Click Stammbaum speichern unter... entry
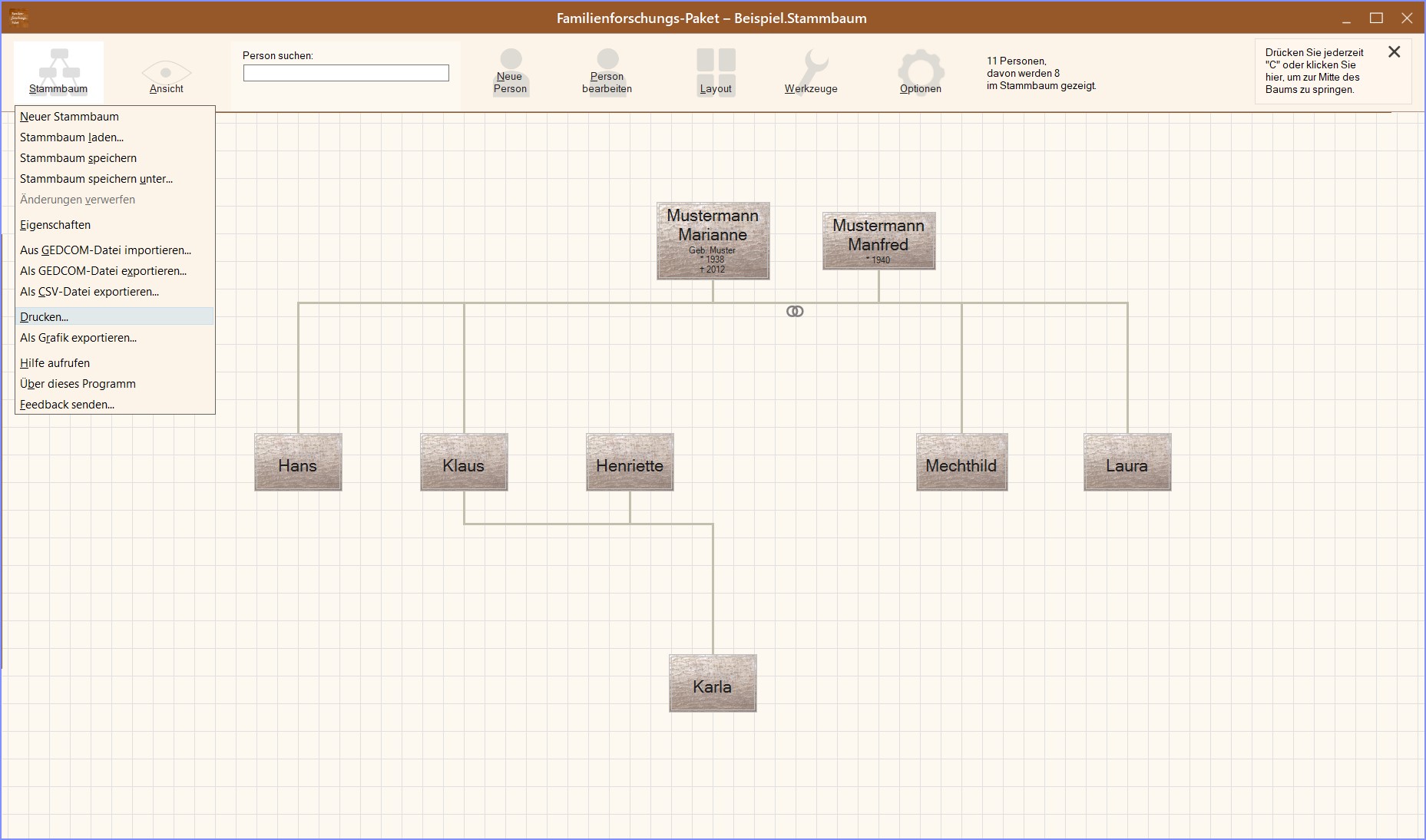The width and height of the screenshot is (1426, 840). (96, 179)
